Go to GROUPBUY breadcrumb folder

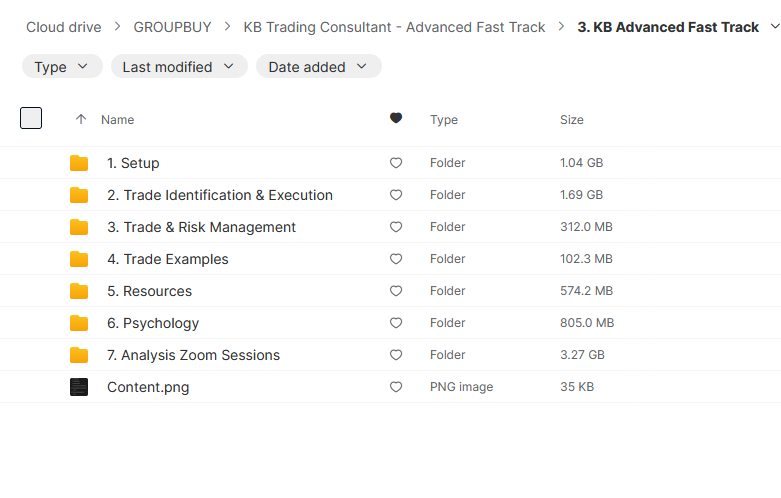(172, 27)
